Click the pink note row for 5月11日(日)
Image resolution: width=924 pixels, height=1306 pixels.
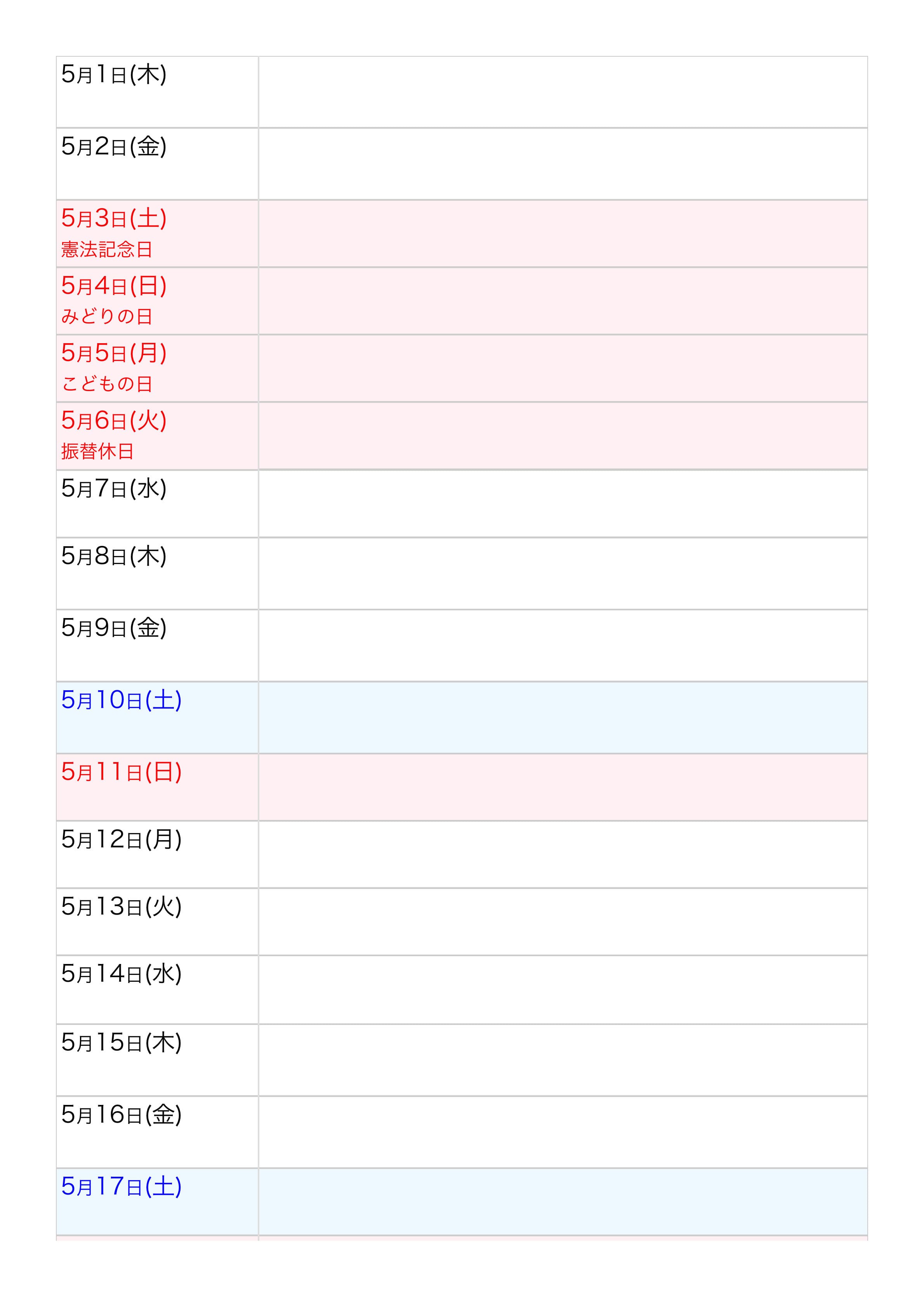tap(562, 787)
